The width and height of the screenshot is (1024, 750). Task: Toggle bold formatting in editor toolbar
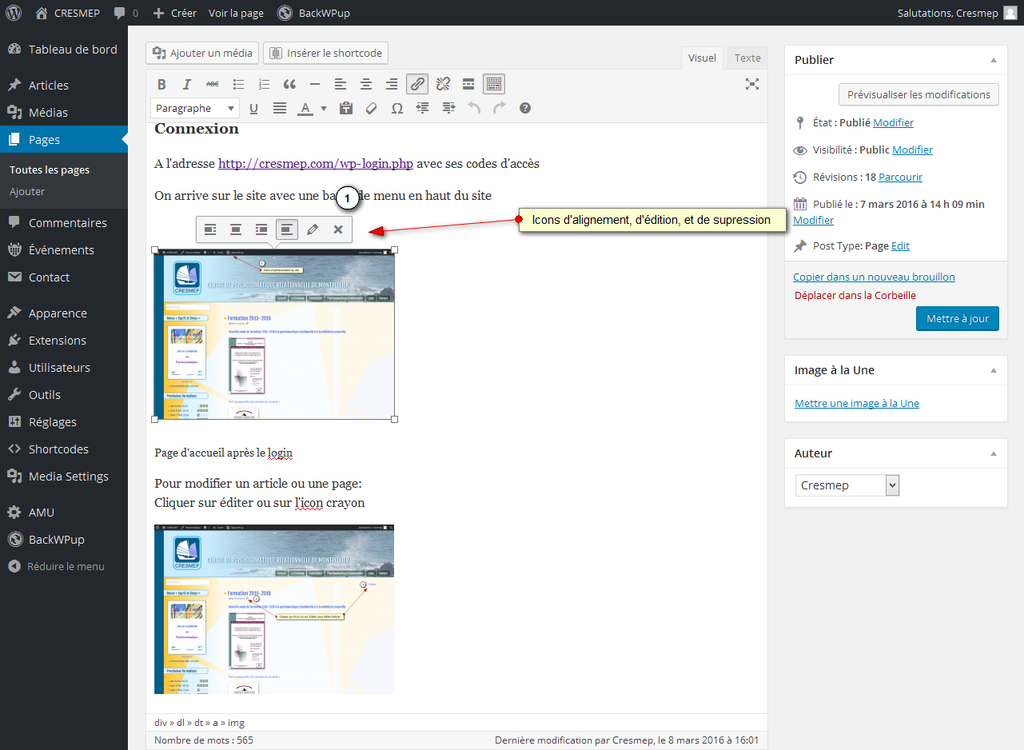pyautogui.click(x=161, y=84)
